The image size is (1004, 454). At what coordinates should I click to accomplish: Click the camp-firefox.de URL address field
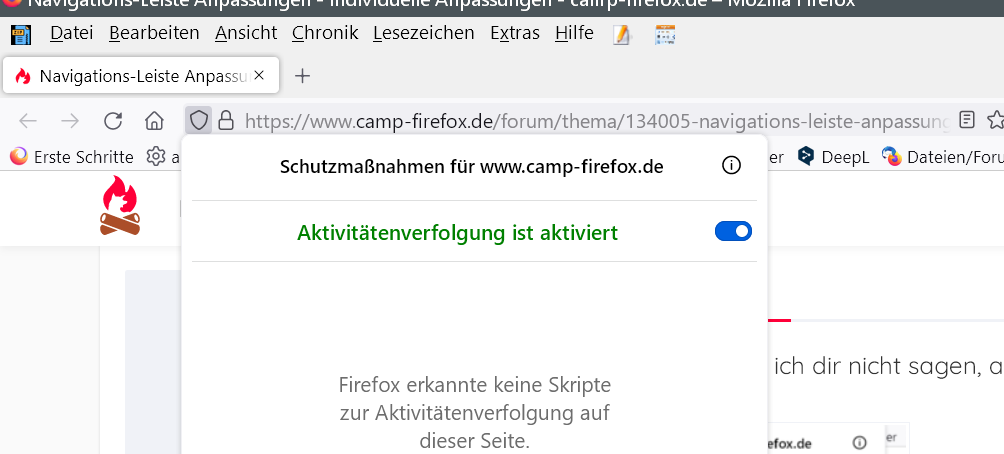point(590,121)
